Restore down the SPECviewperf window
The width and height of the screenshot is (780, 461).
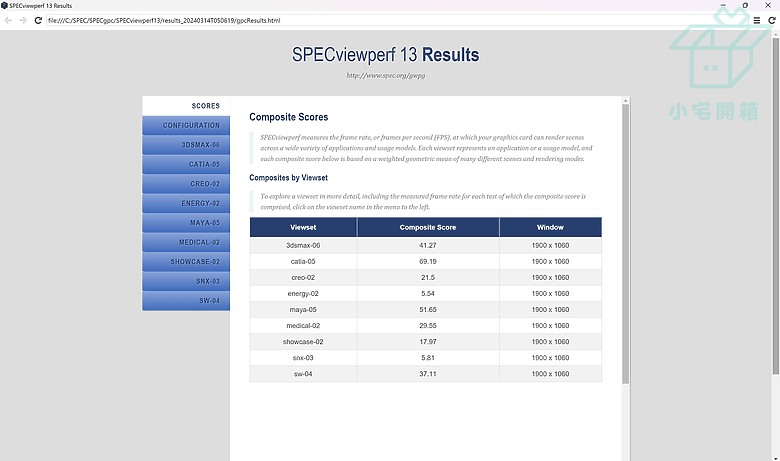point(745,5)
